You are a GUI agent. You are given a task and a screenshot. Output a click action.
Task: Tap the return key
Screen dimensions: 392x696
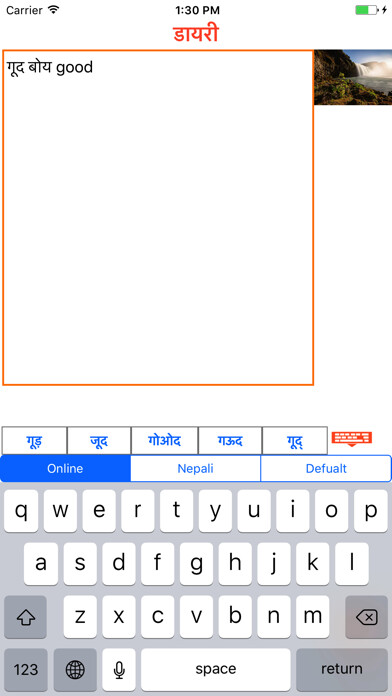pyautogui.click(x=342, y=669)
